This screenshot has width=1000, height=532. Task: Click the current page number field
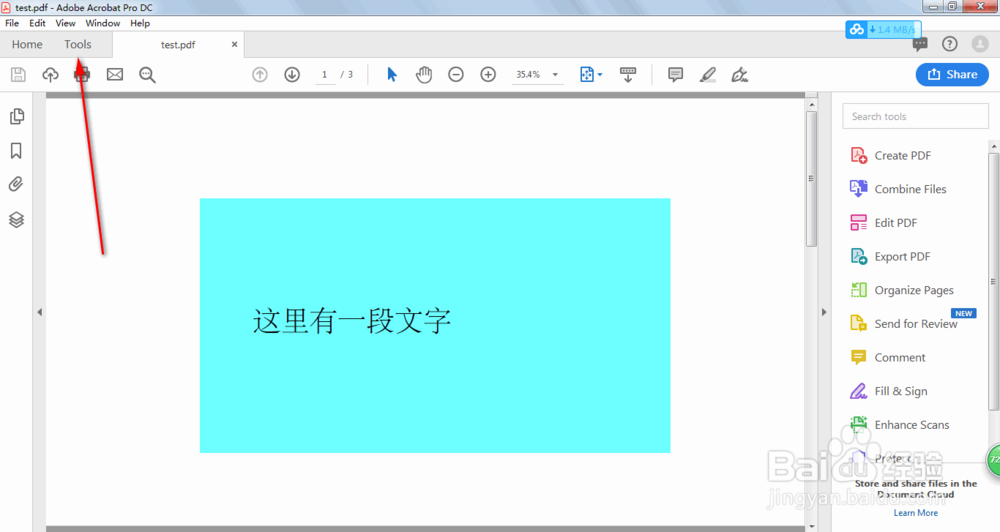pyautogui.click(x=325, y=75)
